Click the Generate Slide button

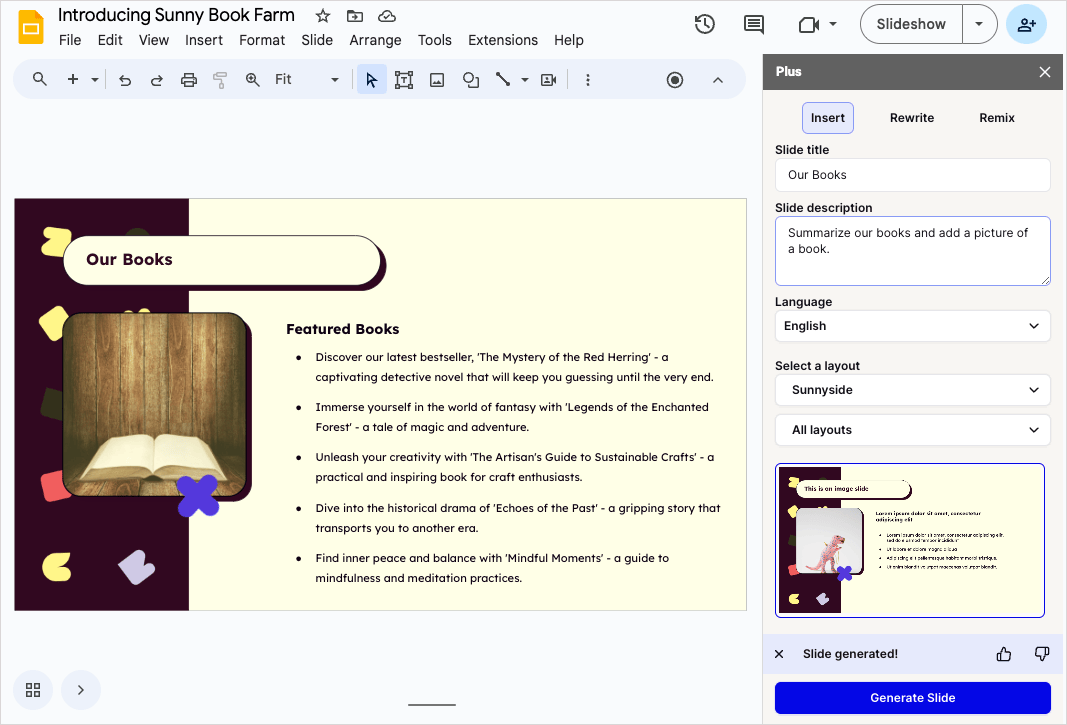[x=912, y=698]
